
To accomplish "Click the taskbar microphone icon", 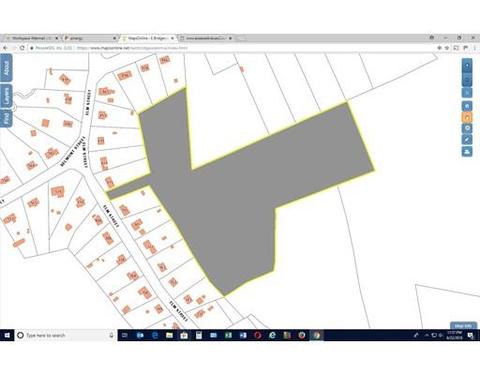I will click(111, 335).
